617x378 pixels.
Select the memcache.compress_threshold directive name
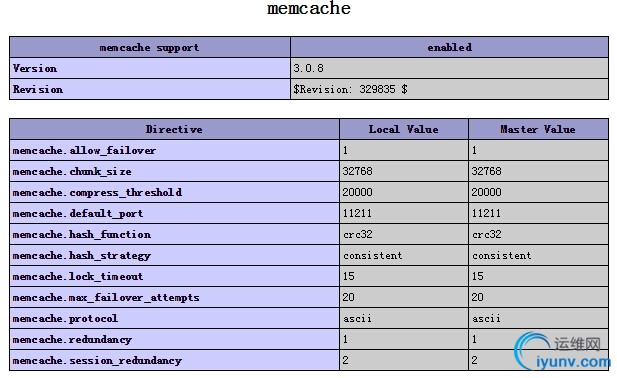pyautogui.click(x=97, y=192)
